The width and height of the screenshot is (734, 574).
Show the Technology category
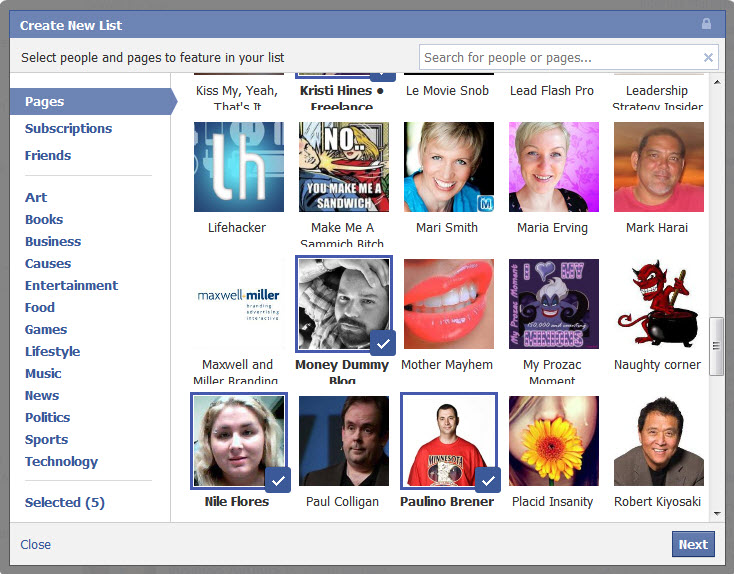click(61, 462)
